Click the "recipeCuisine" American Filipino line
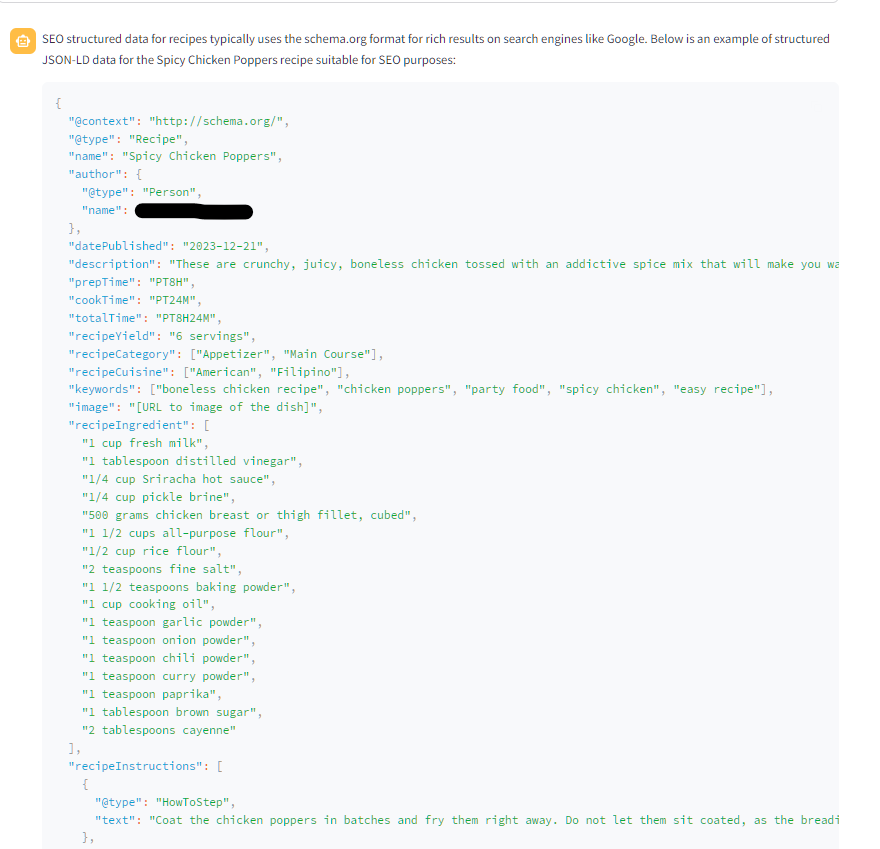 pos(208,372)
